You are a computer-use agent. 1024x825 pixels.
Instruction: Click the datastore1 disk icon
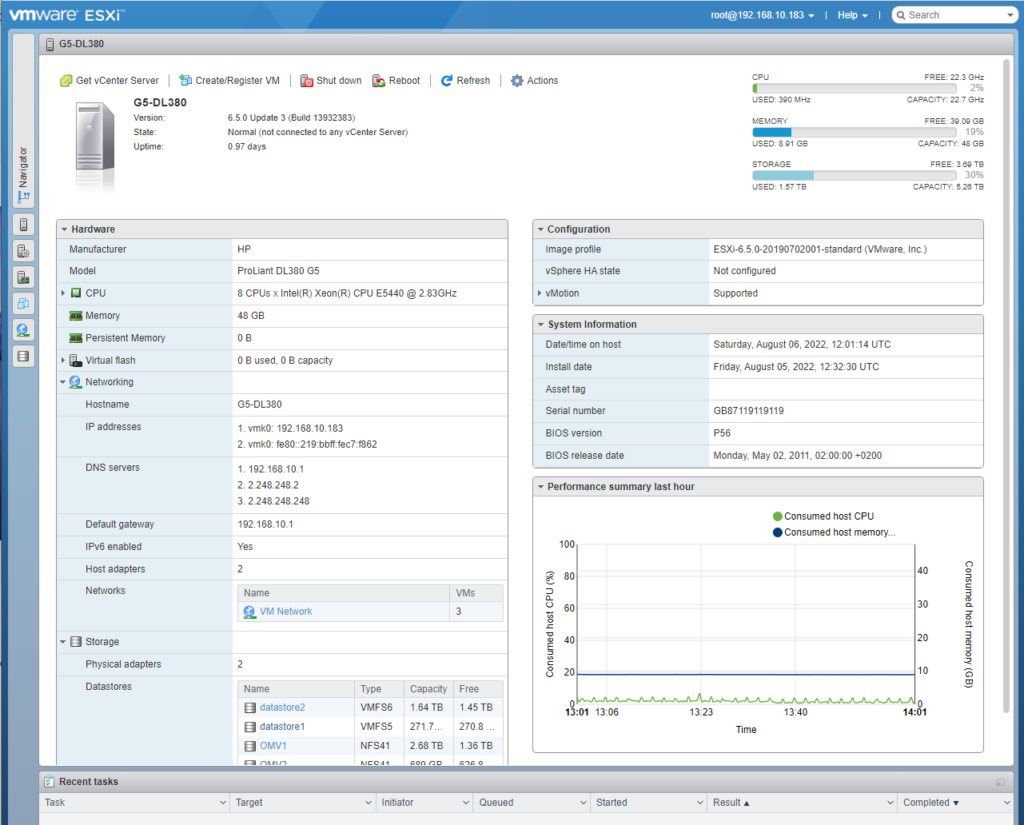coord(250,726)
